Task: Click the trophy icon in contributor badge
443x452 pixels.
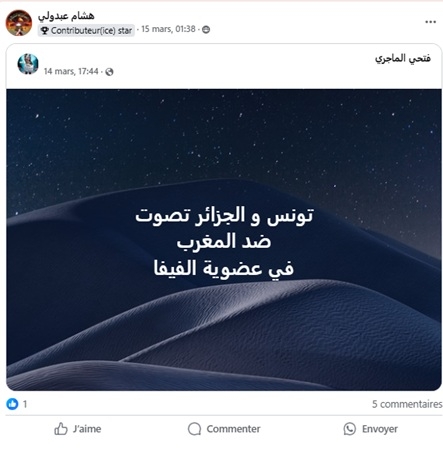Action: (x=44, y=31)
